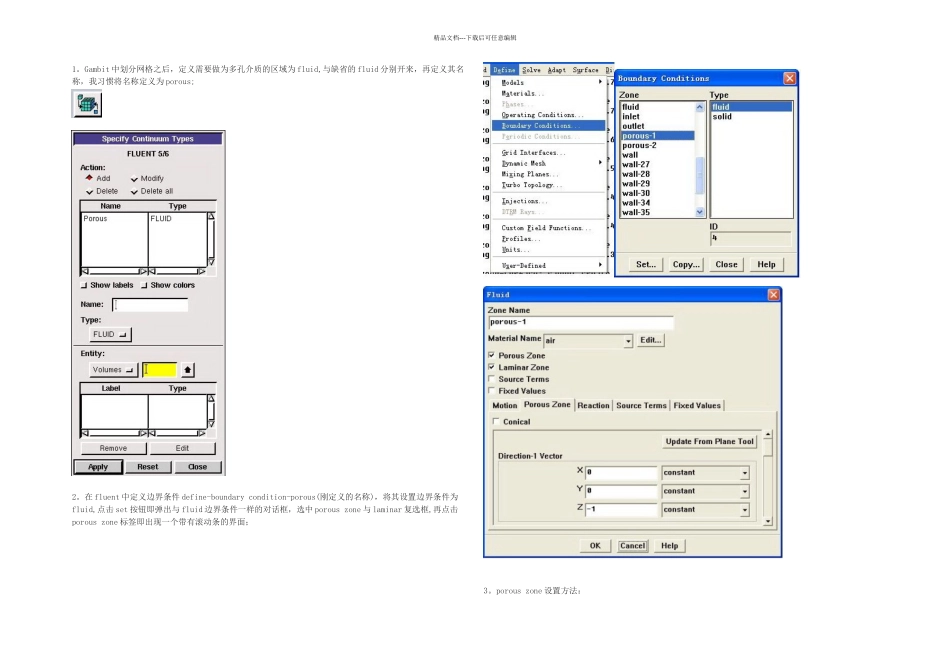This screenshot has width=950, height=672.
Task: Toggle the Conical checkbox
Action: point(496,421)
